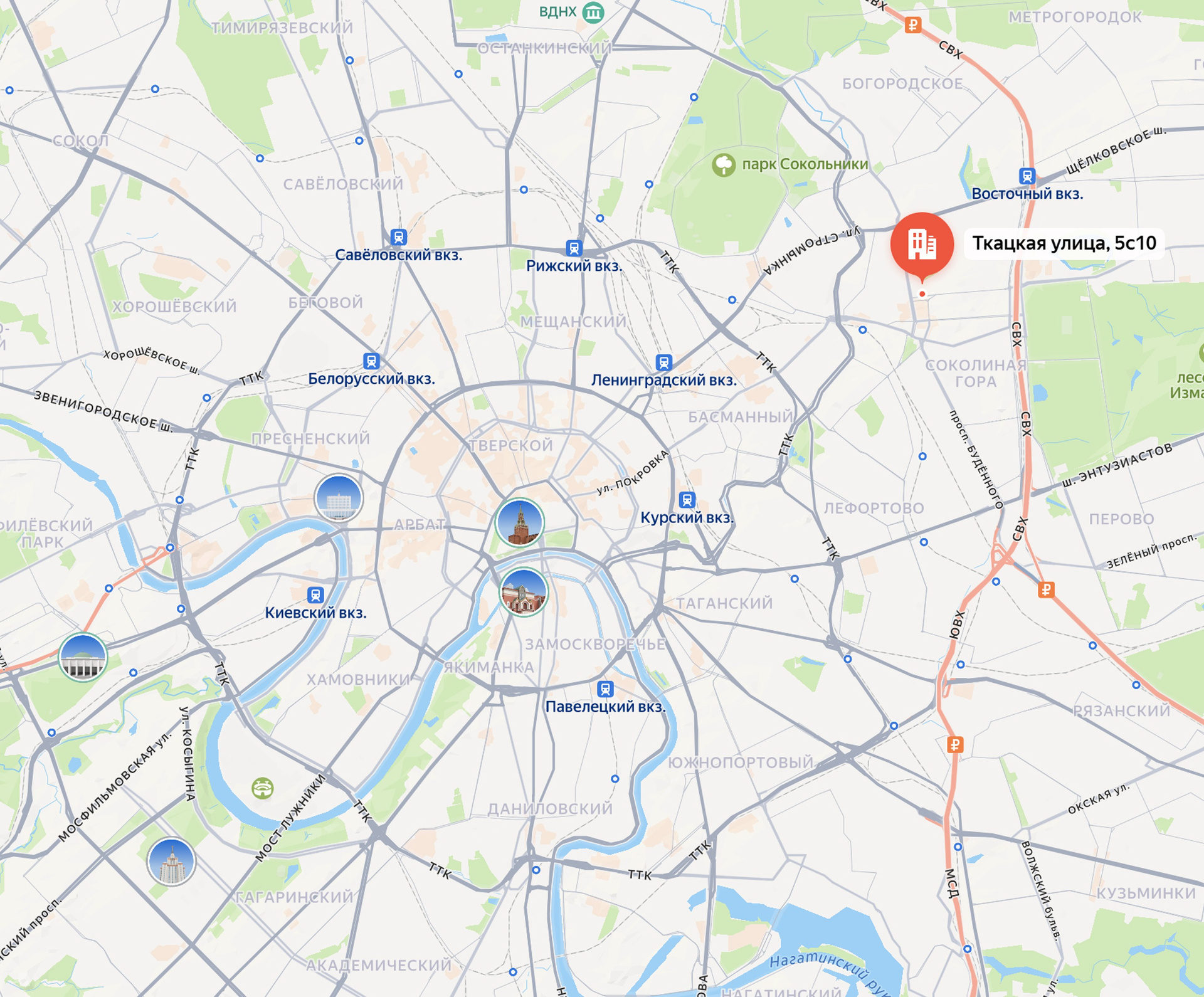Click the Восточный вкз. station icon
Viewport: 1204px width, 997px height.
pyautogui.click(x=1027, y=176)
